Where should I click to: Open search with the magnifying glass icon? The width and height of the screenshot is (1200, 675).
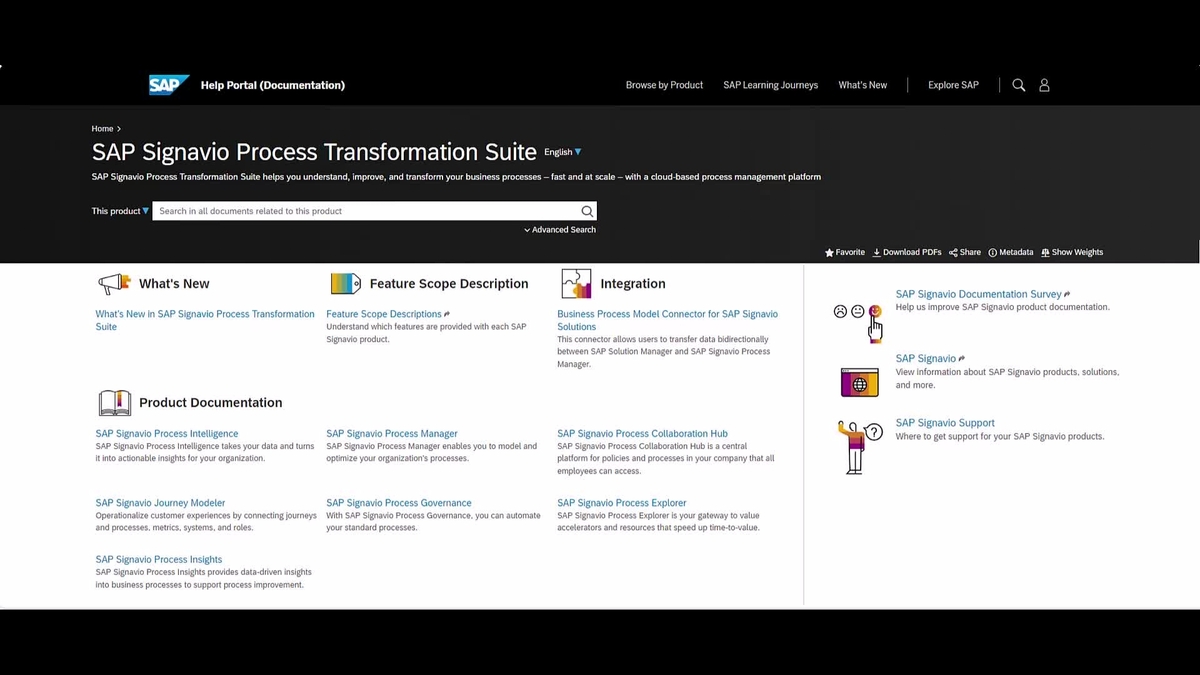[1018, 85]
